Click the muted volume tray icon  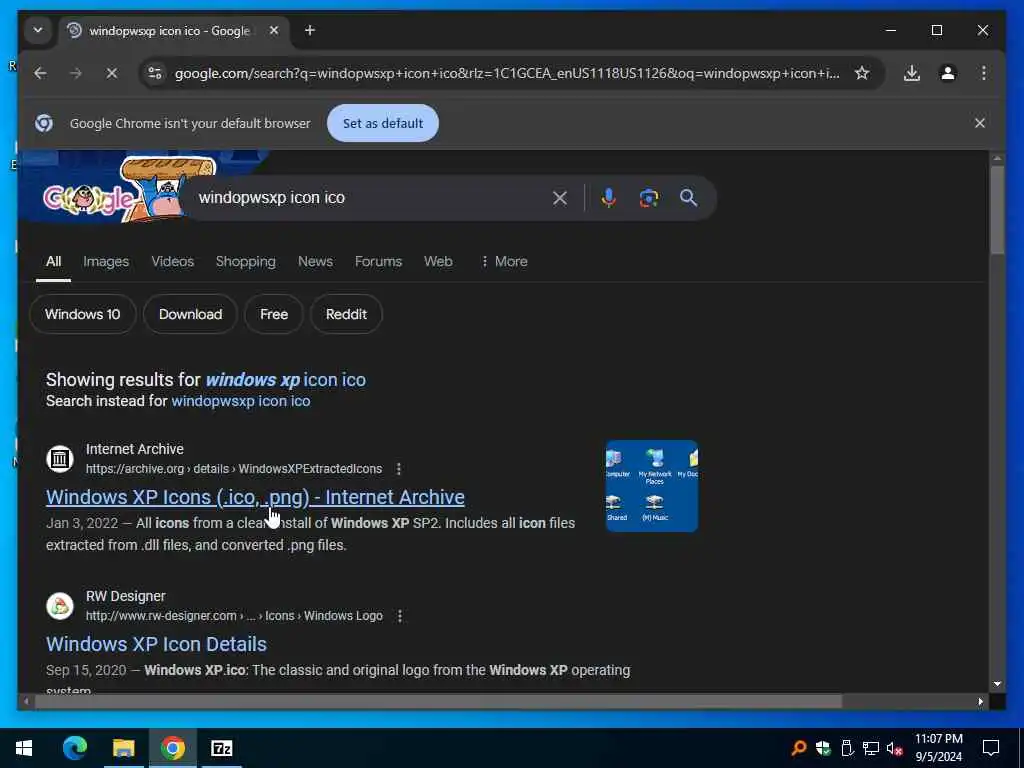tap(894, 748)
